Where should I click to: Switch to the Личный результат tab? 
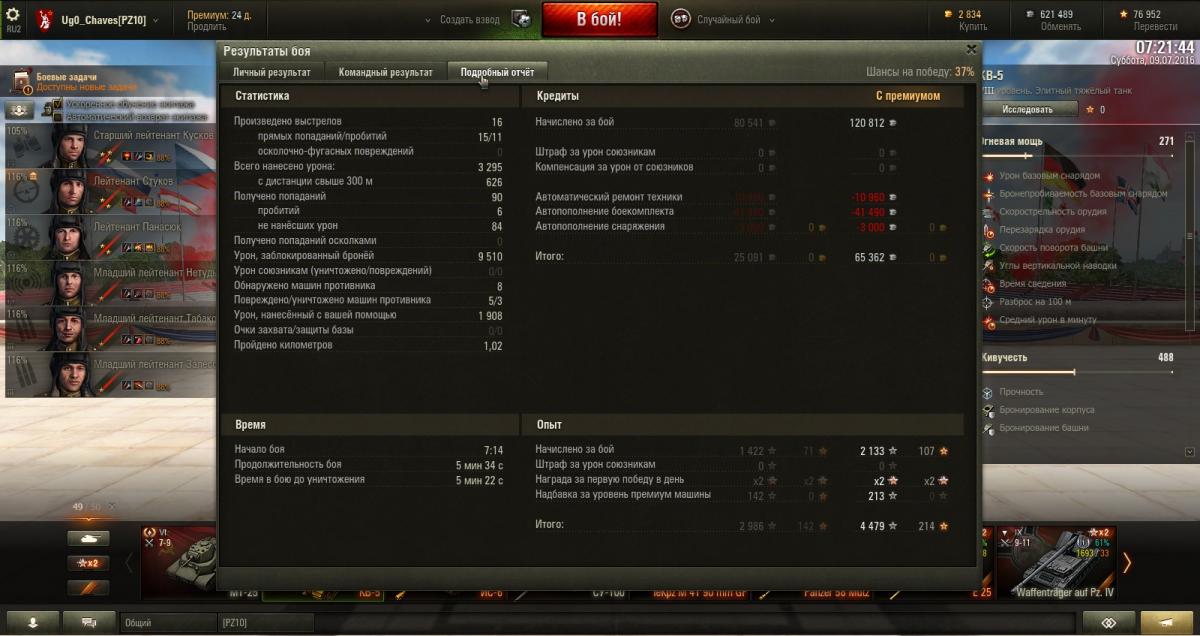click(x=272, y=72)
